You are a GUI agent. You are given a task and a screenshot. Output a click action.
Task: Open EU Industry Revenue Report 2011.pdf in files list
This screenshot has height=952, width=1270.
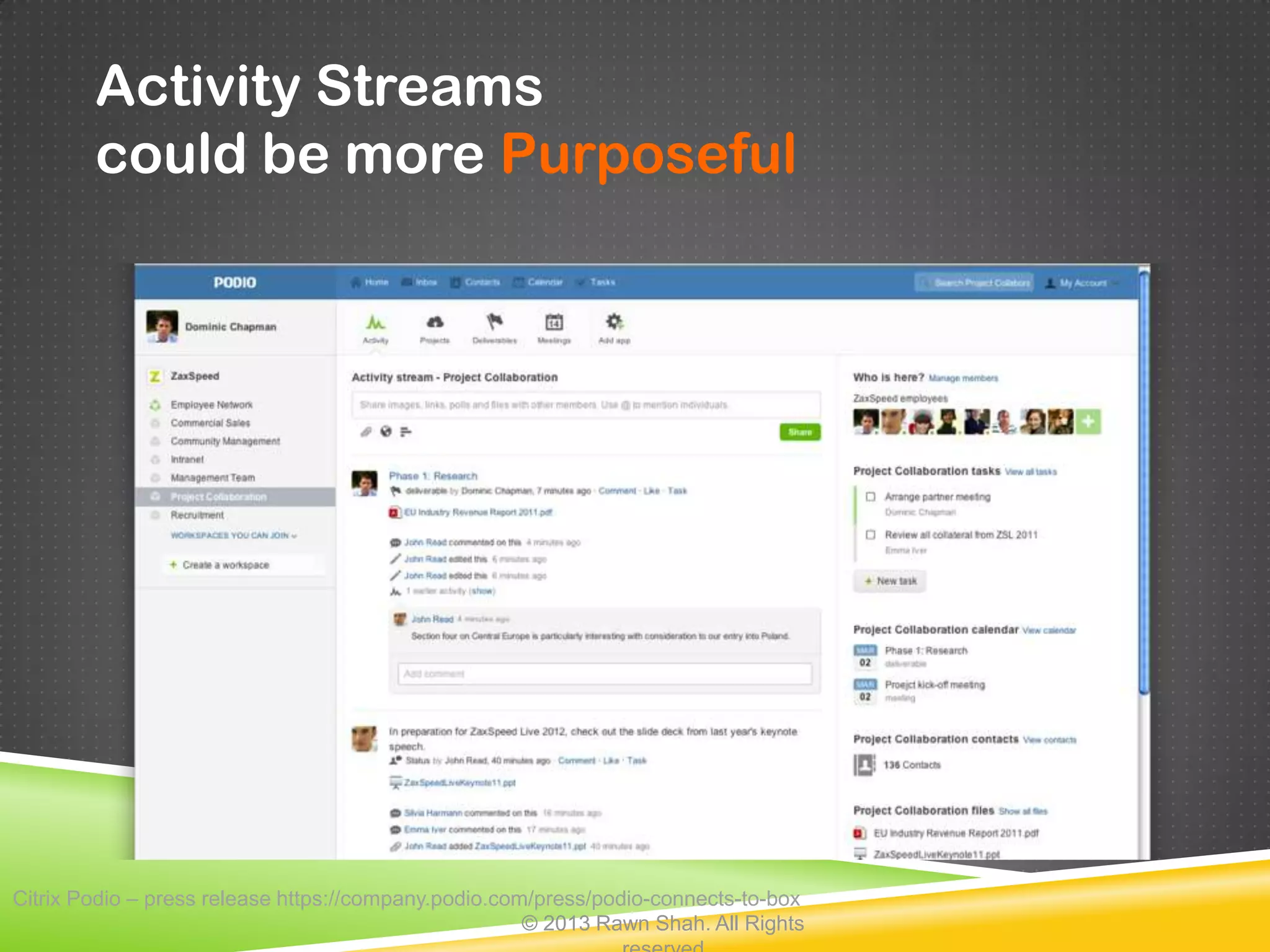[956, 834]
